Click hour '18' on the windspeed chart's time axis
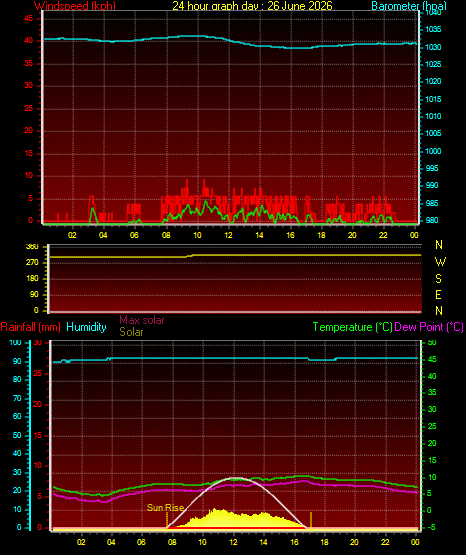466x555 pixels. (321, 235)
